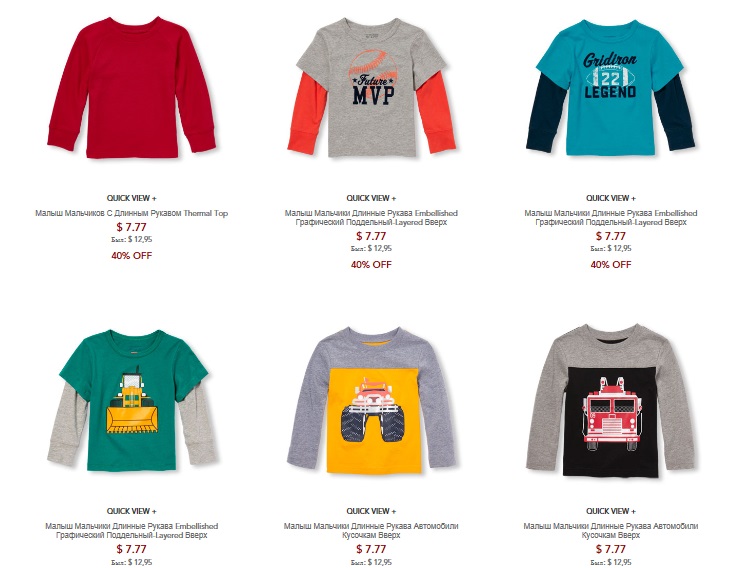Click Quick View under Future MVP shirt
The image size is (732, 568).
[371, 198]
